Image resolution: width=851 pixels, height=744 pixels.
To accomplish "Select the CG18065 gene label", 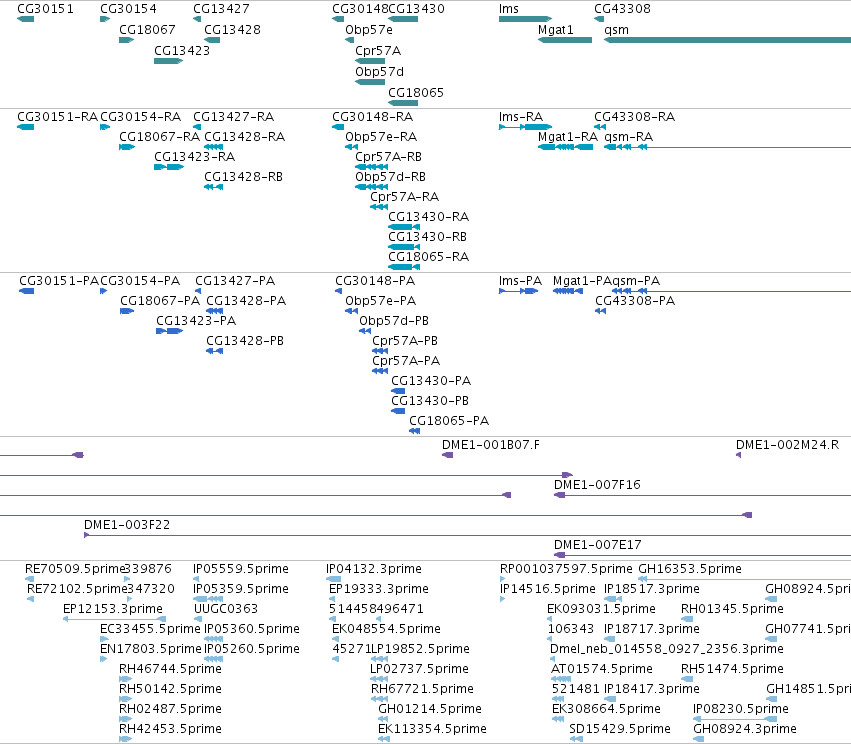I will click(x=416, y=93).
